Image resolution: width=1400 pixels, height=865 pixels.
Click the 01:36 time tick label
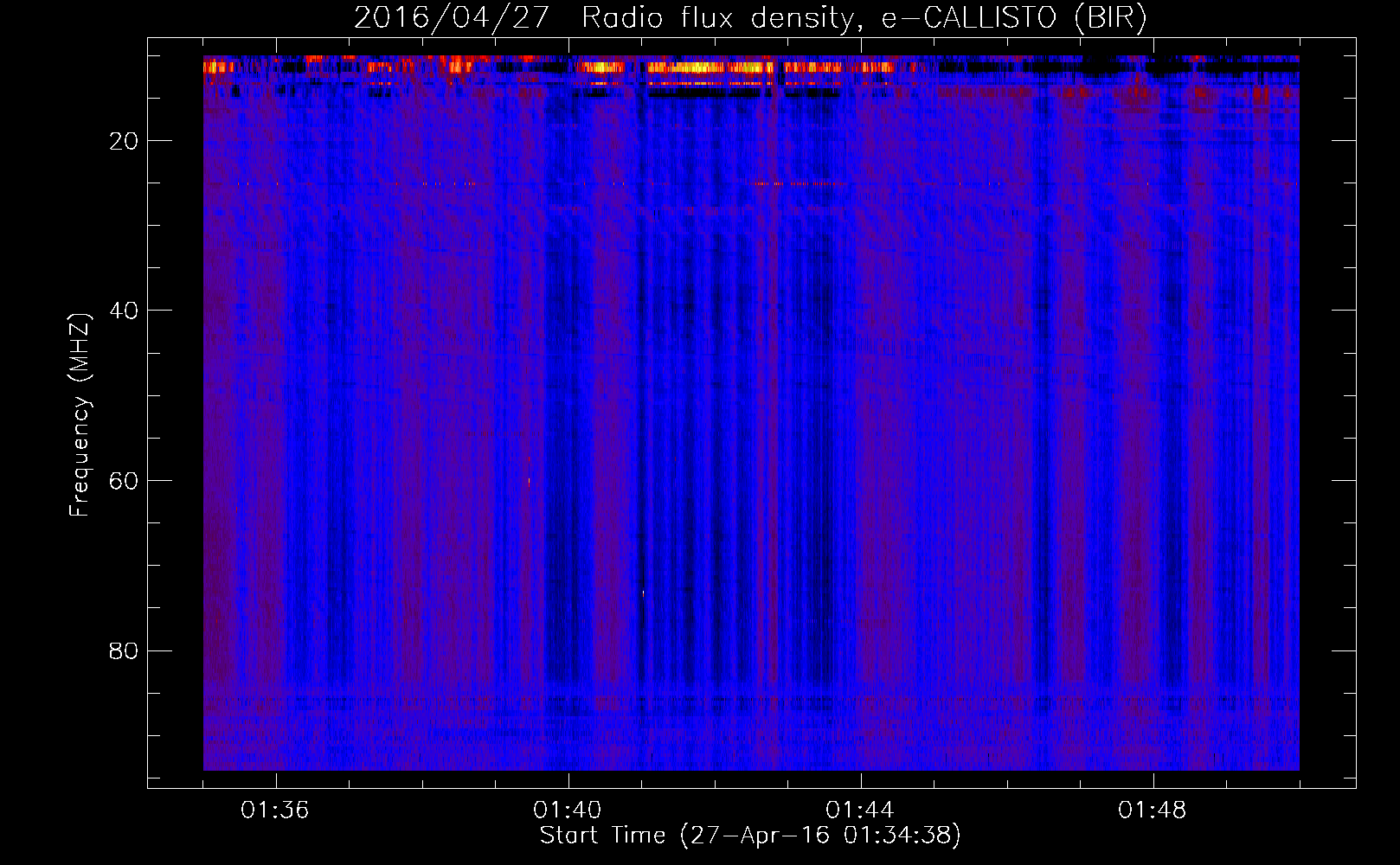tap(275, 811)
